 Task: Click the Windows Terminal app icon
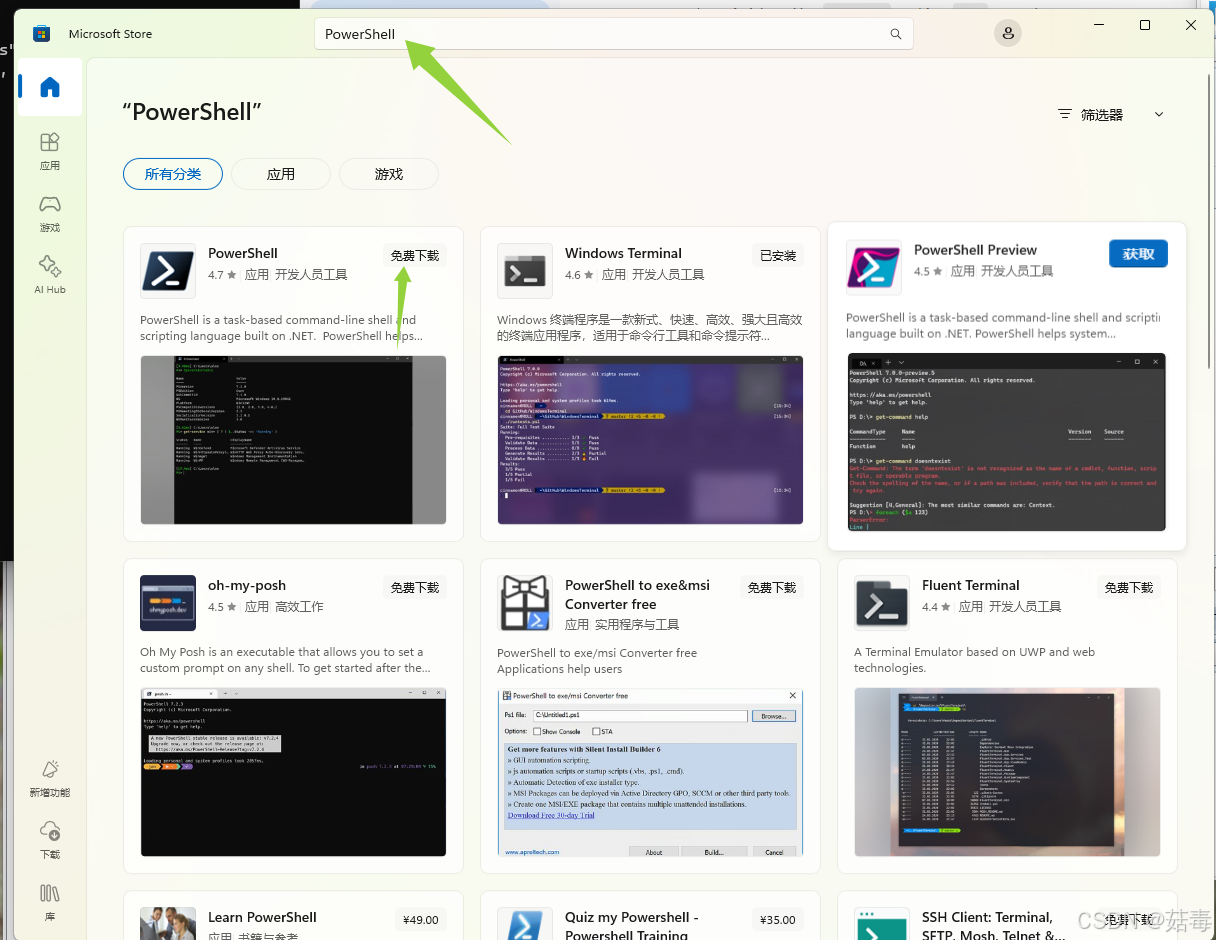tap(525, 270)
